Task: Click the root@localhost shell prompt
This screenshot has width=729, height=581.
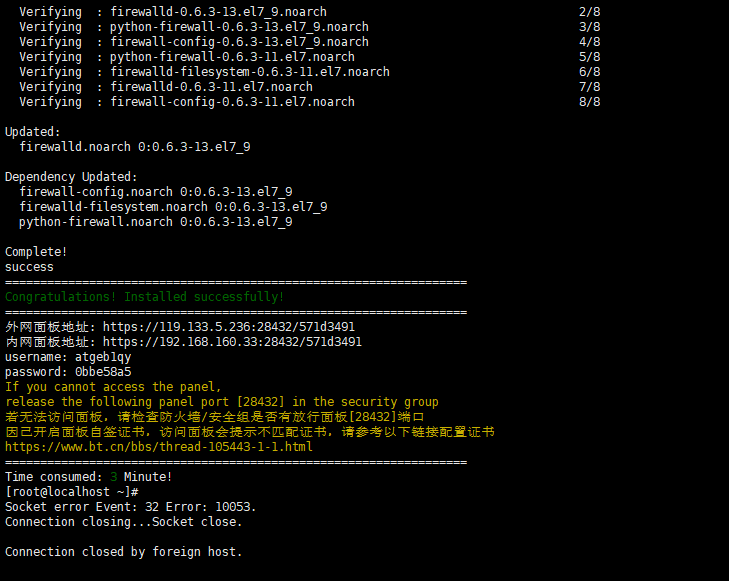Action: (x=72, y=492)
